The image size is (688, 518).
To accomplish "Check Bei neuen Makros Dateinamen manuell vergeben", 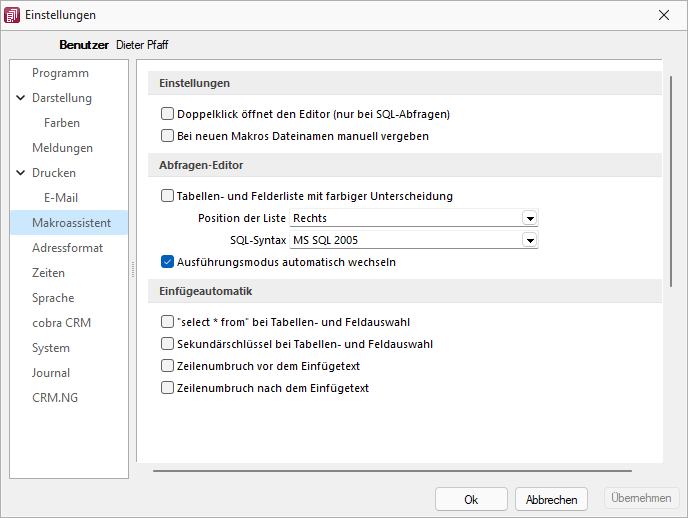I will click(167, 136).
